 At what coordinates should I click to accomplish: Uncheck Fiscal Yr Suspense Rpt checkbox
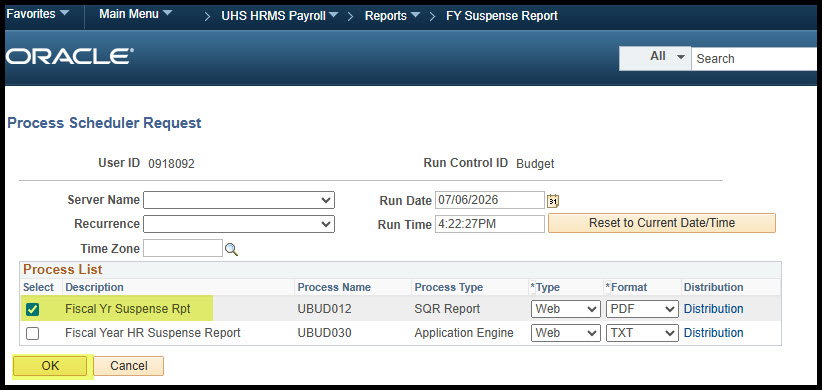point(33,309)
